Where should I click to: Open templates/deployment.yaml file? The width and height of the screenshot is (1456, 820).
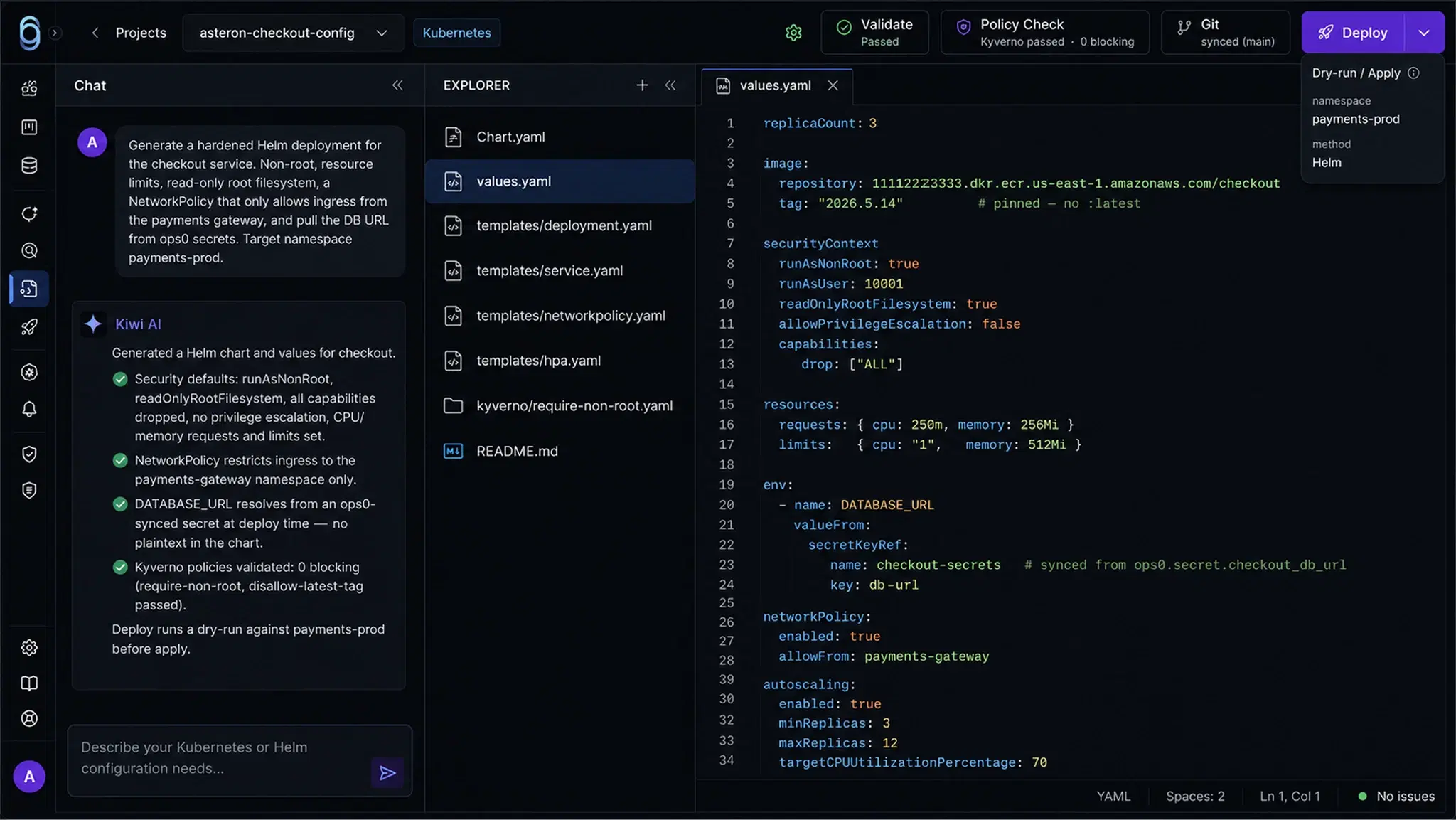pyautogui.click(x=560, y=225)
